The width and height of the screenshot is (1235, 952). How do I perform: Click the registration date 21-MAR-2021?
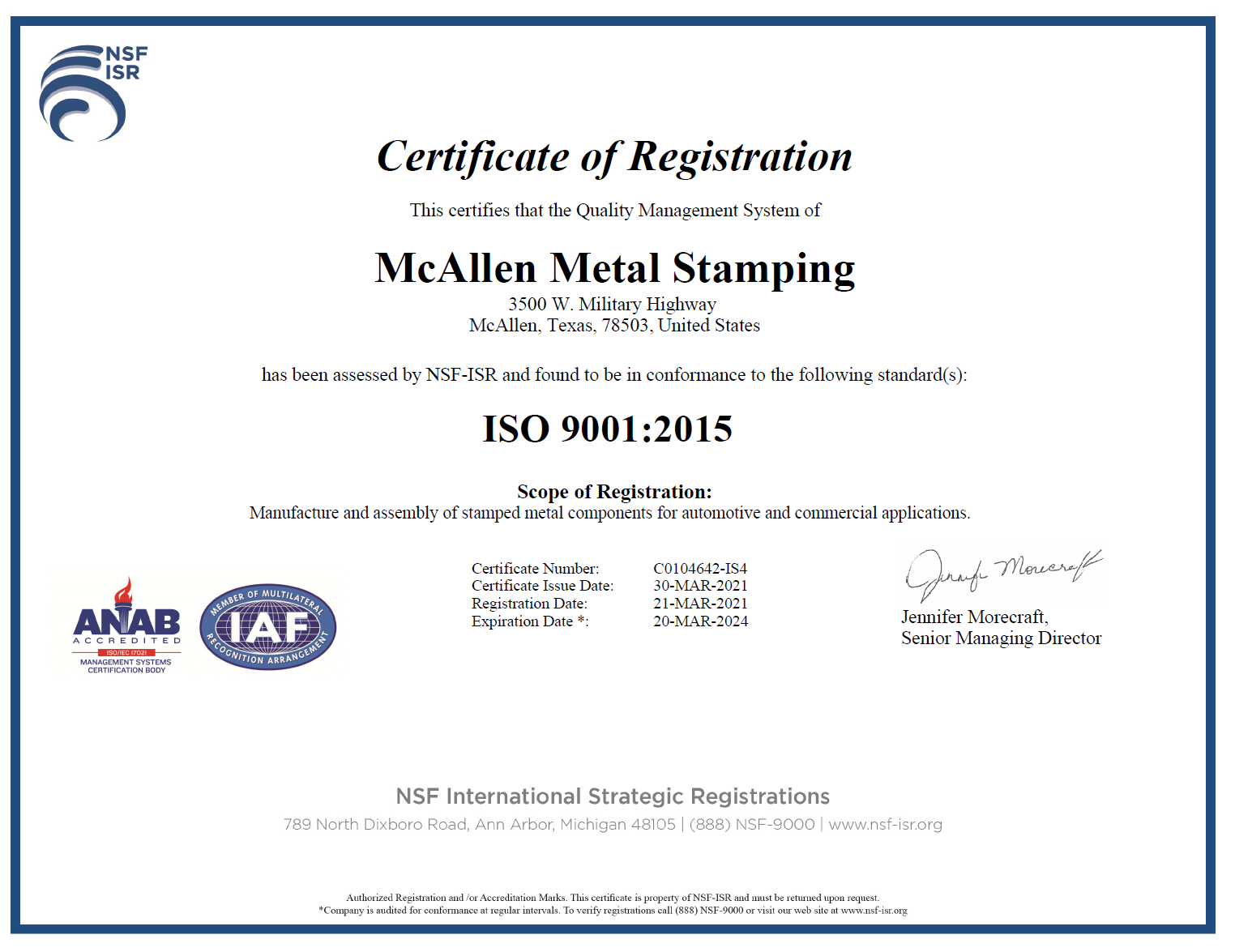click(x=701, y=604)
